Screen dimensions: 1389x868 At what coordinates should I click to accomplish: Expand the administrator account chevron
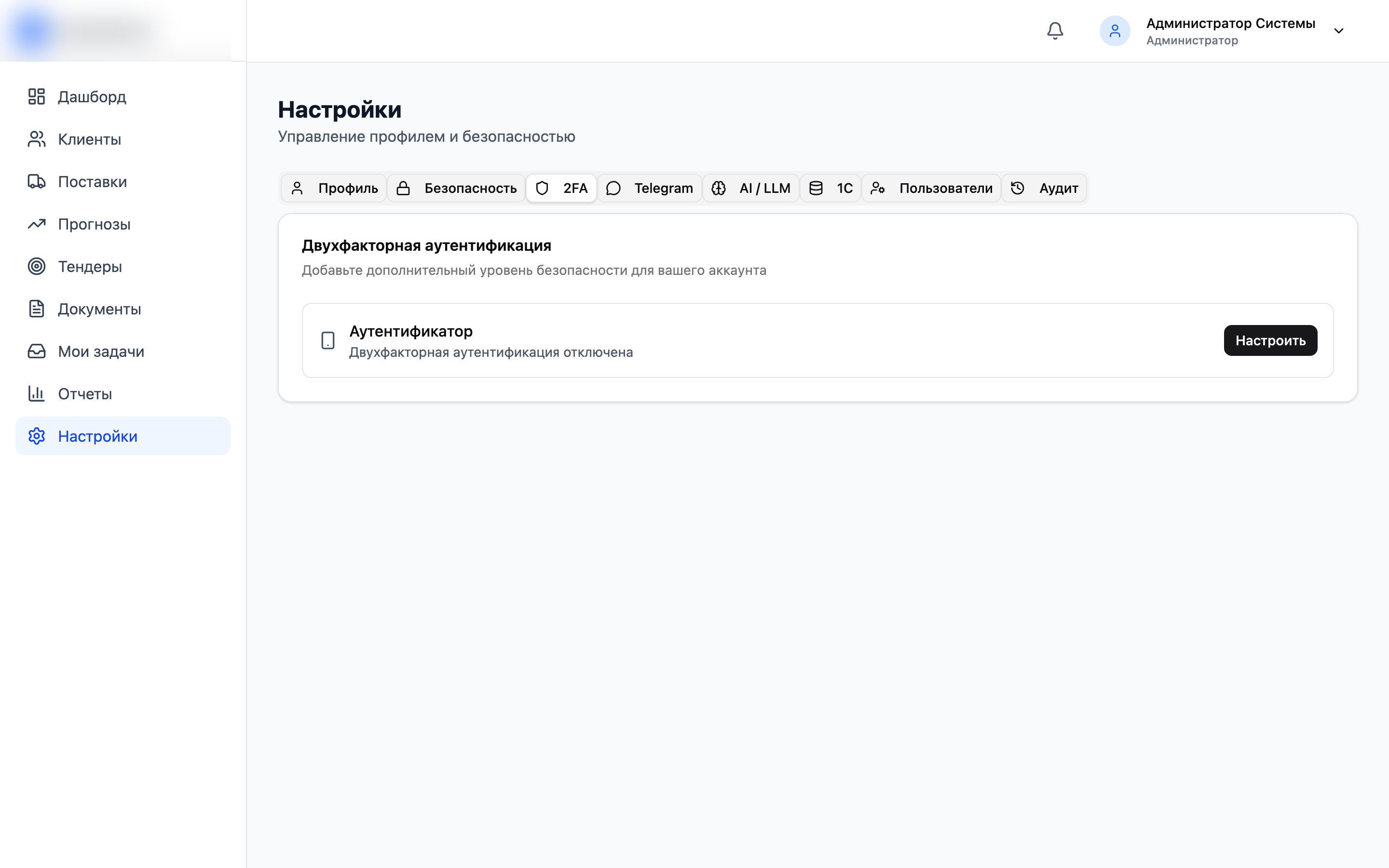(x=1338, y=31)
